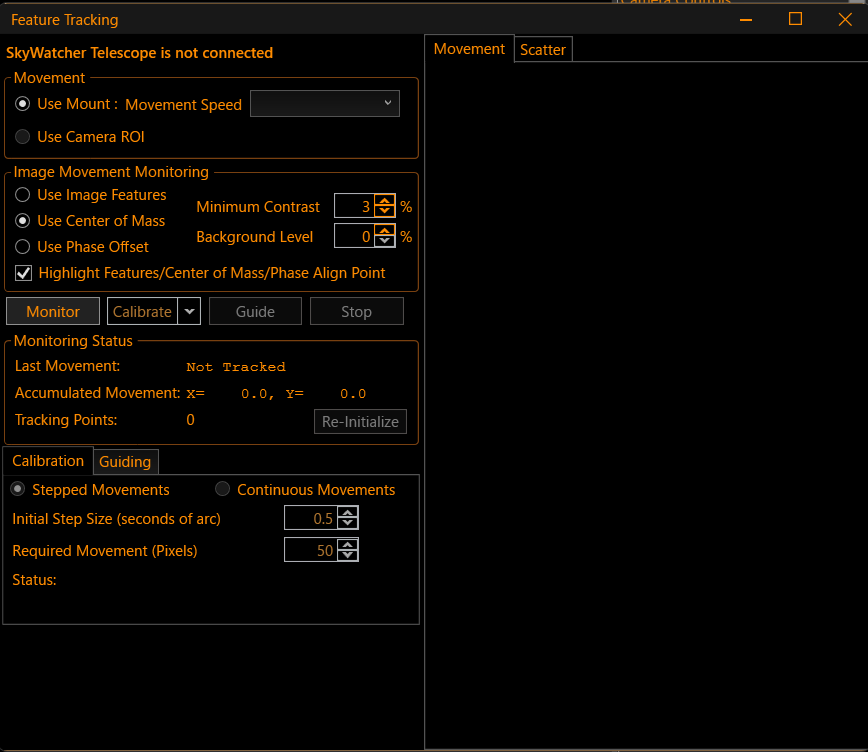Maximize the Feature Tracking window

(795, 19)
